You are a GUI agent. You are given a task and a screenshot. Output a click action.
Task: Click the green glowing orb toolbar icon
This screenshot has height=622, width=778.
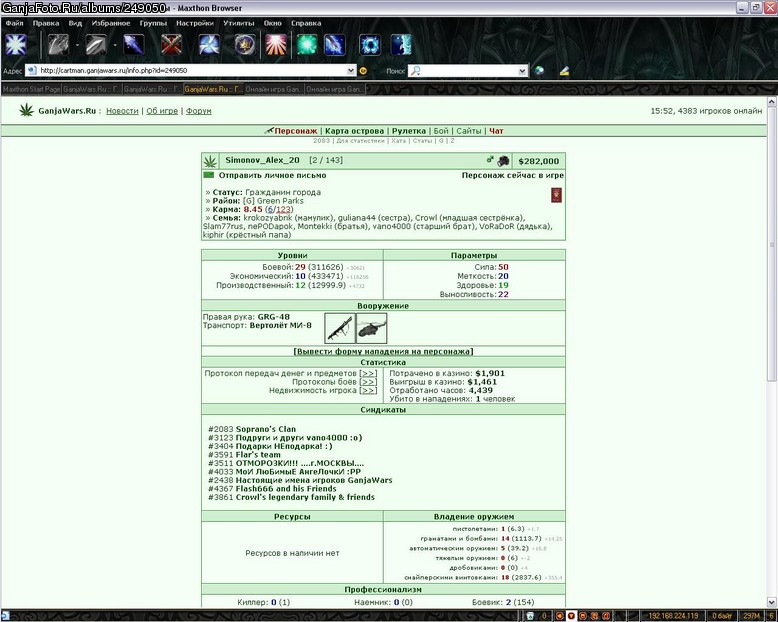pos(307,45)
